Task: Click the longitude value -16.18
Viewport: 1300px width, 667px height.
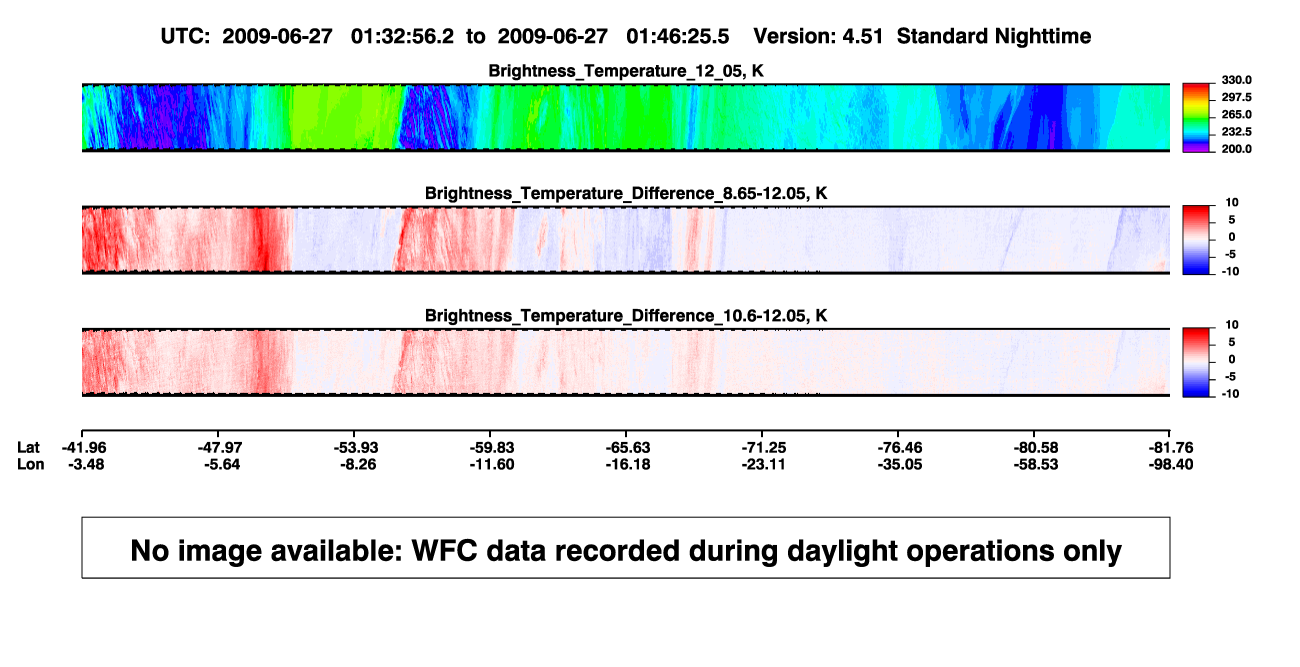Action: coord(629,464)
